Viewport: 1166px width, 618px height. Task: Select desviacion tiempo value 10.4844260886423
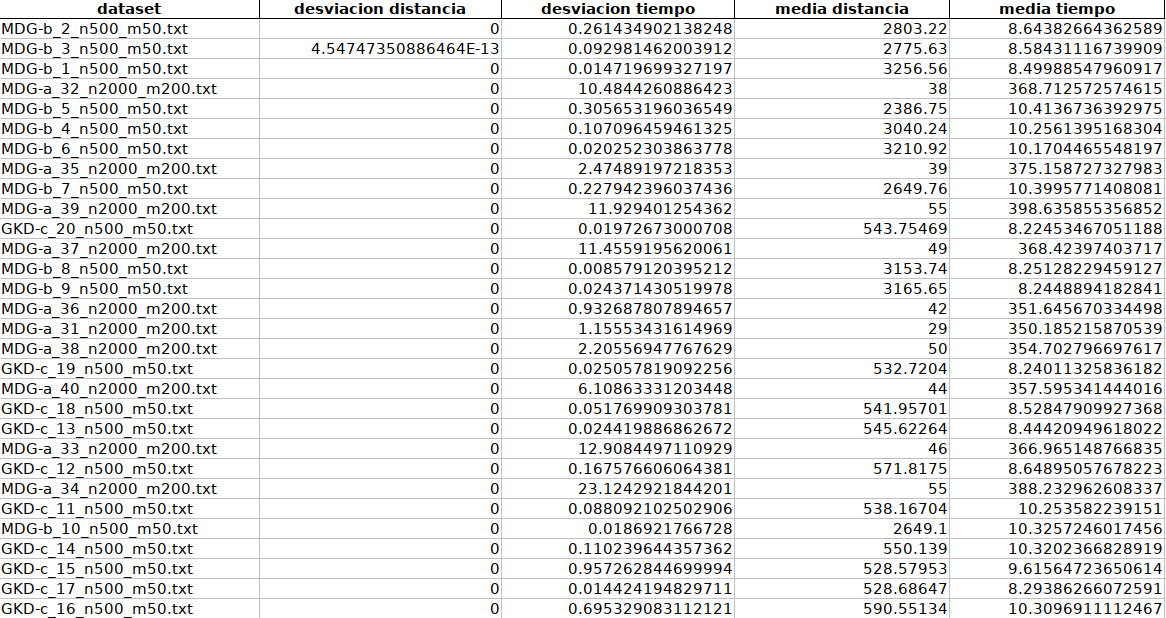656,89
